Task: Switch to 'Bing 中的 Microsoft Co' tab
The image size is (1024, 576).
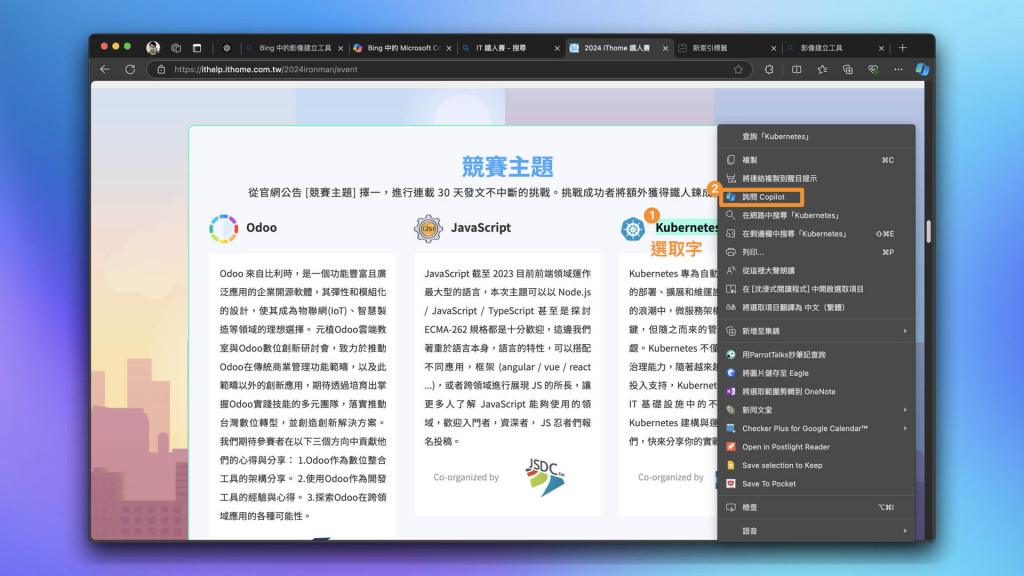Action: [x=403, y=48]
